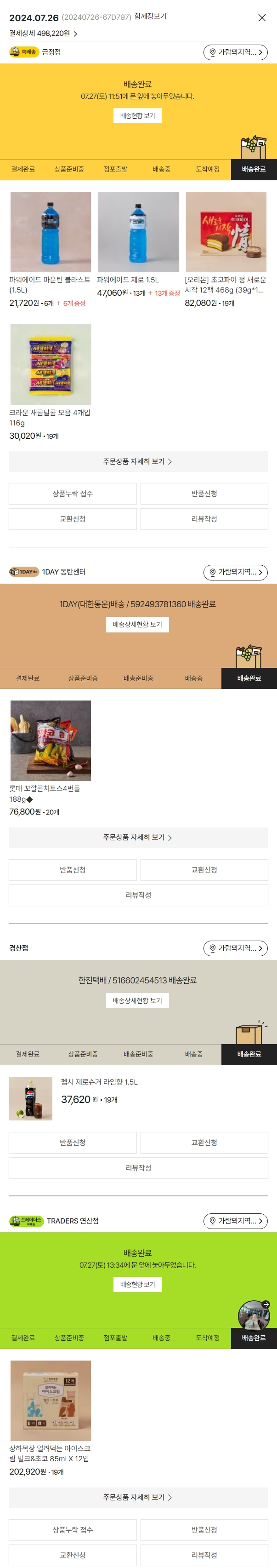Click 쓱배송 badge beside 금정점

(x=24, y=52)
